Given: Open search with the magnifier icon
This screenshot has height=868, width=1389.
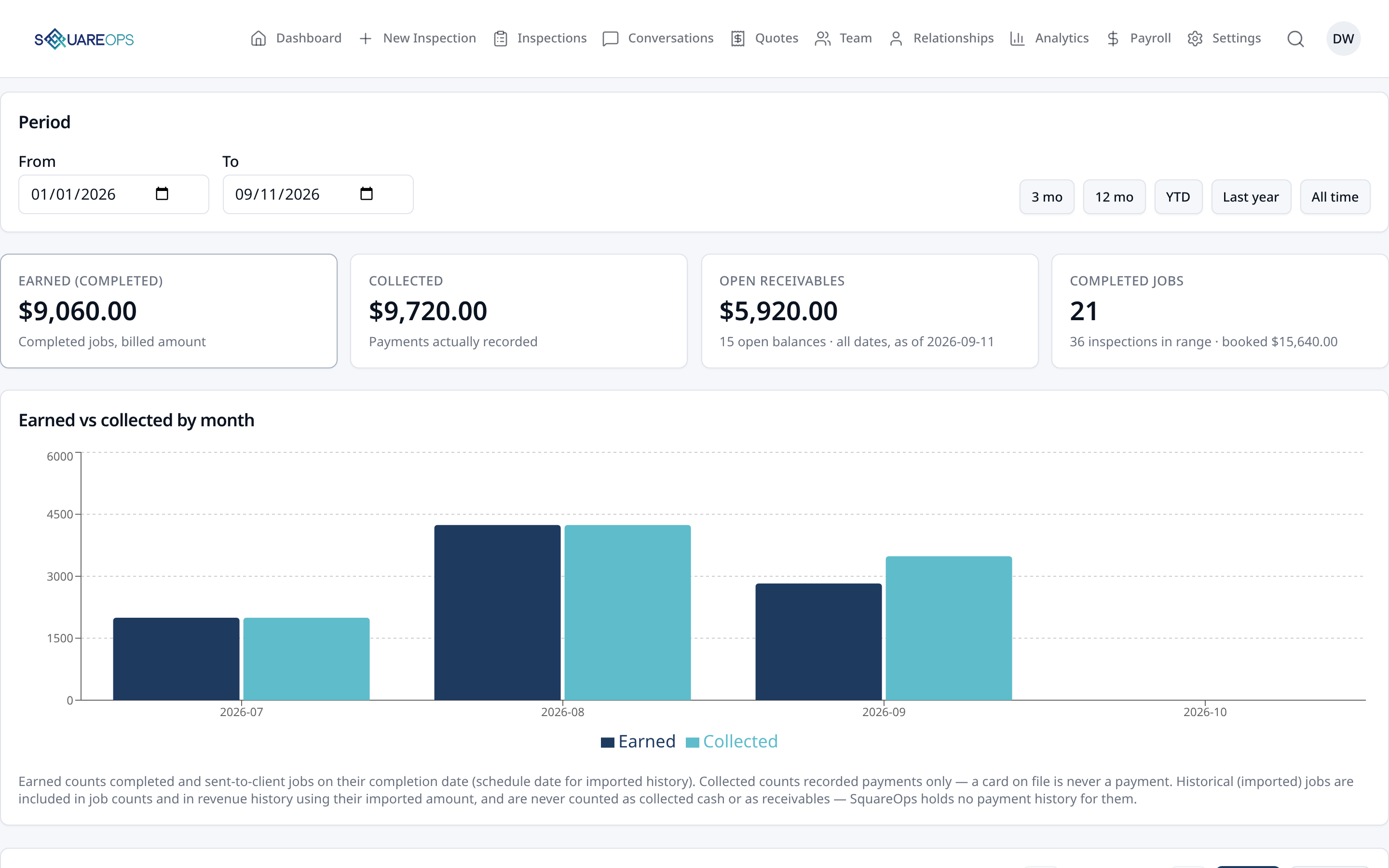Looking at the screenshot, I should (x=1295, y=39).
